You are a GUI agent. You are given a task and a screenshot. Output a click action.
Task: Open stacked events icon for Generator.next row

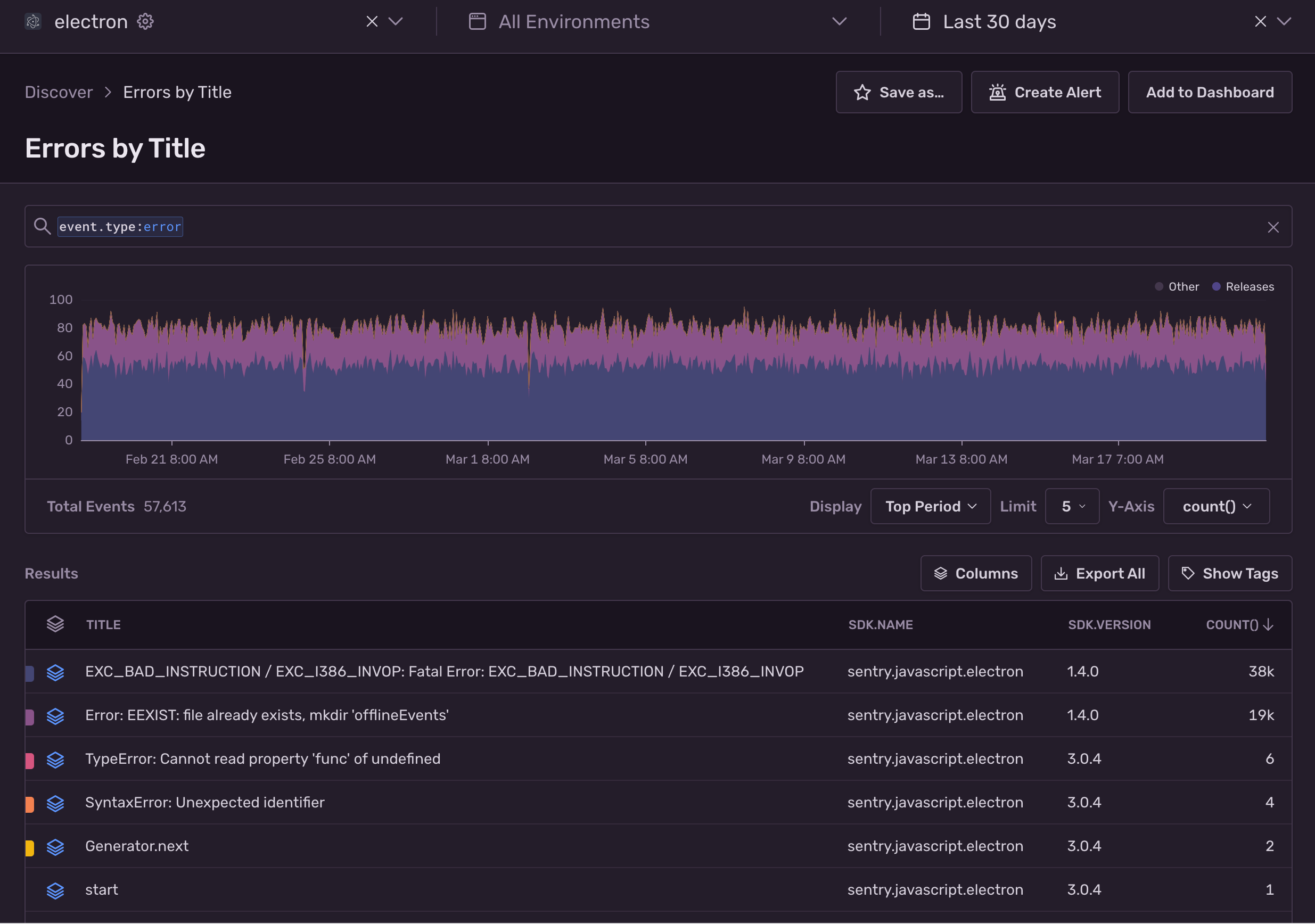[x=55, y=847]
